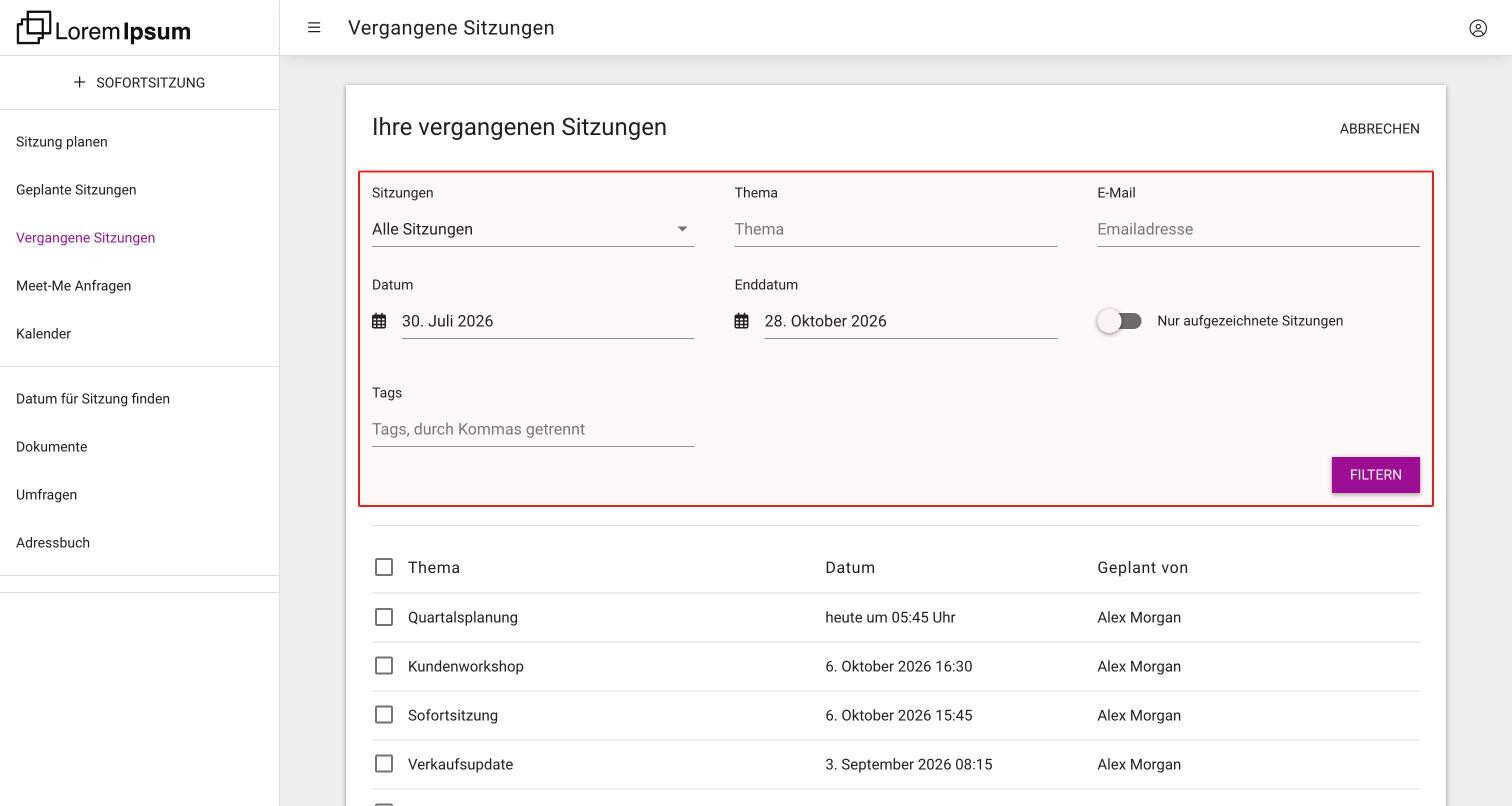The image size is (1512, 806).
Task: Click the 'Thema' column header
Action: tap(434, 568)
